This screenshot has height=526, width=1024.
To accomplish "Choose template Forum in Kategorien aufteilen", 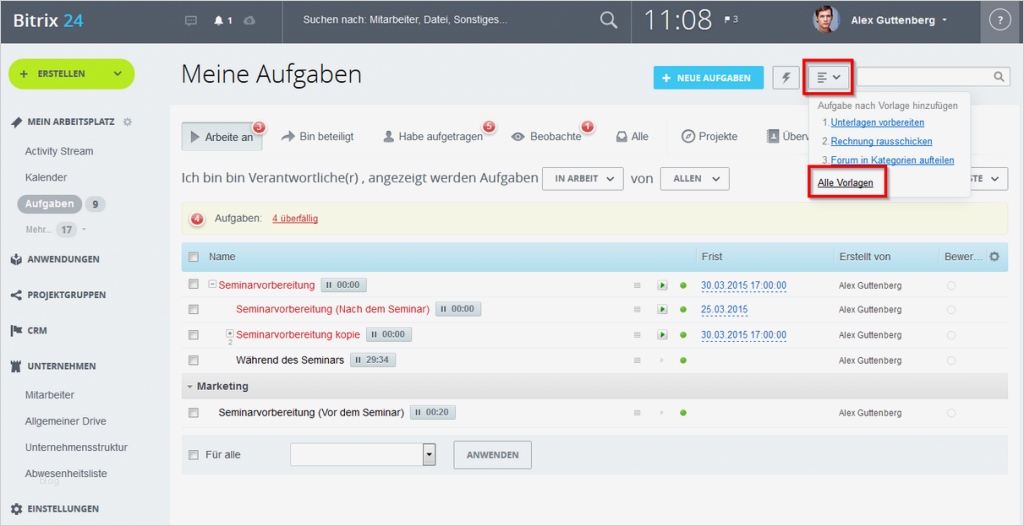I will point(892,160).
